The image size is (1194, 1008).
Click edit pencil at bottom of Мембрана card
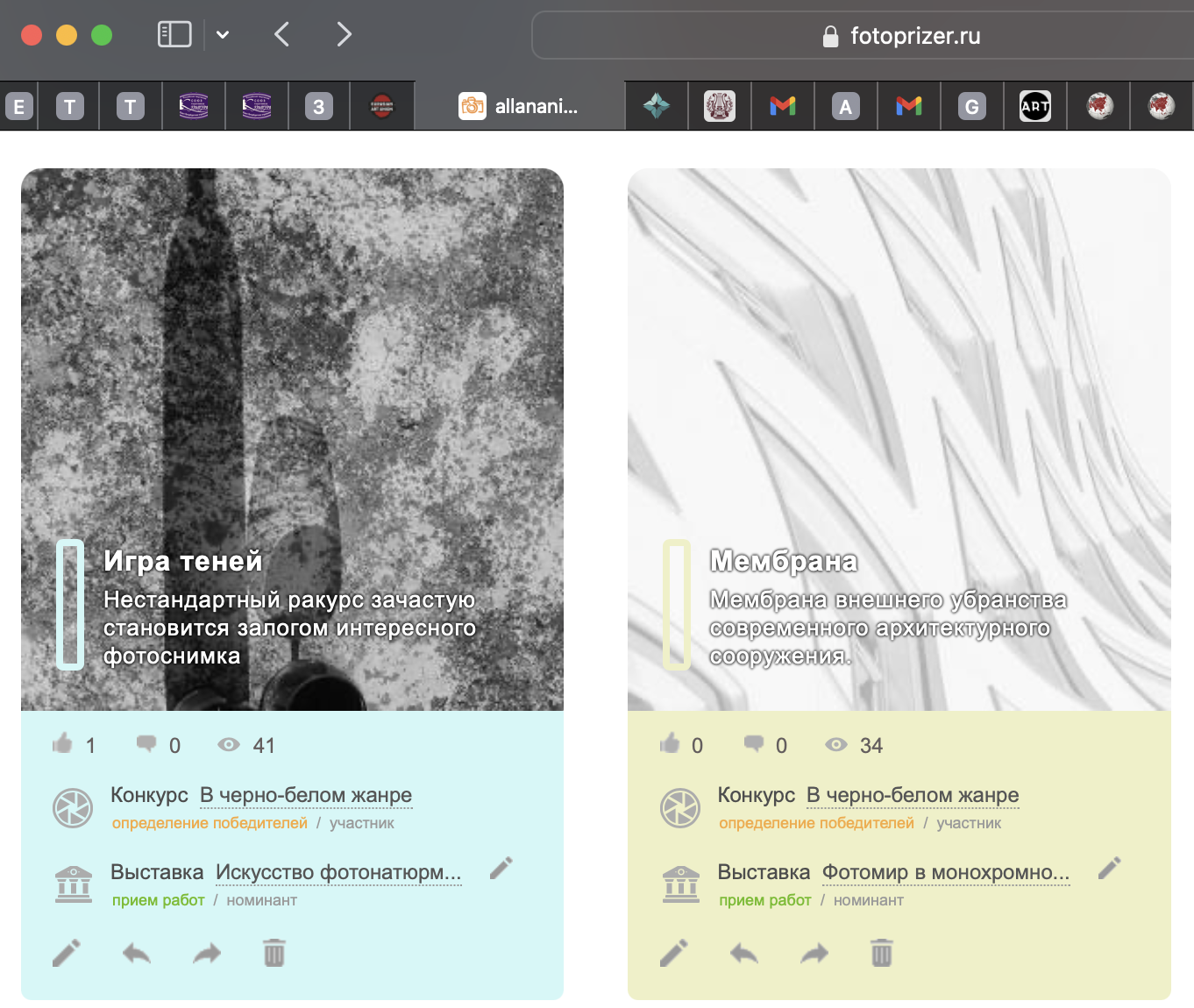tap(673, 953)
